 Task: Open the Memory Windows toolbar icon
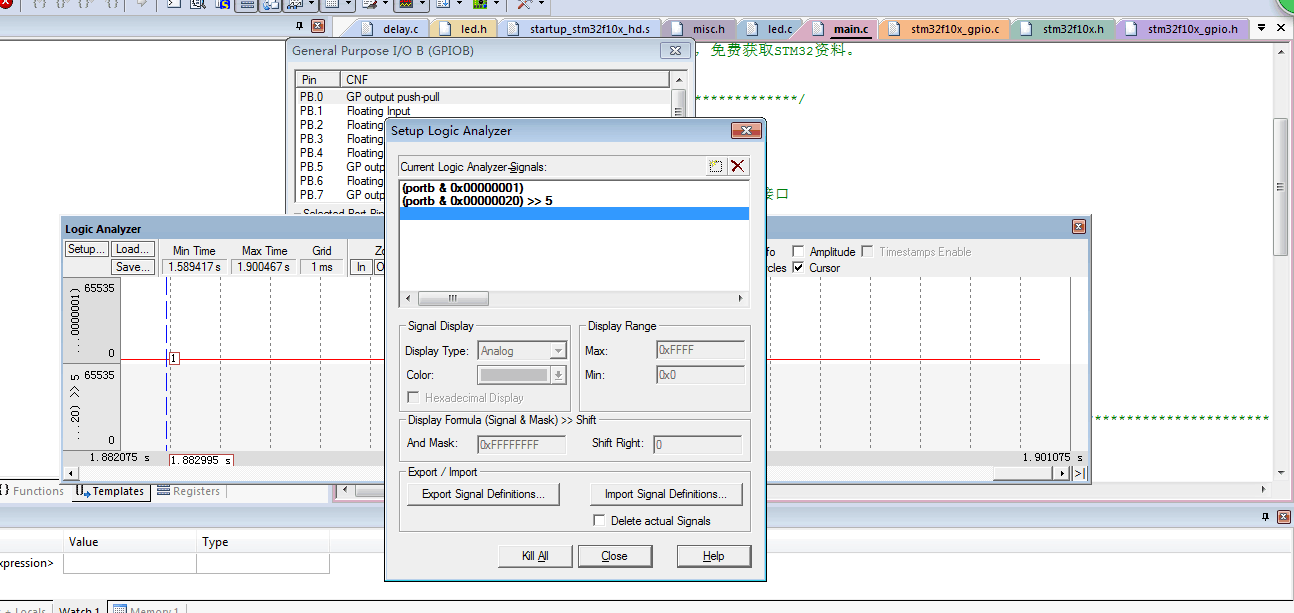click(x=331, y=4)
